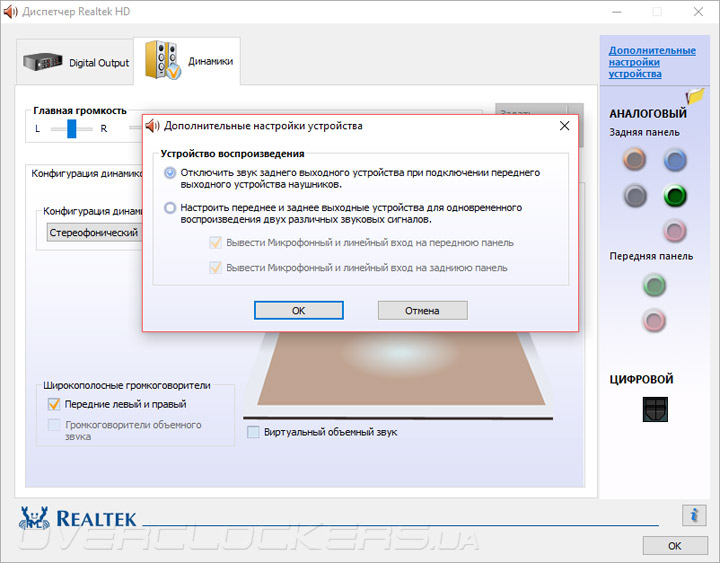
Task: Enable virtual surround sound checkbox
Action: click(x=253, y=432)
